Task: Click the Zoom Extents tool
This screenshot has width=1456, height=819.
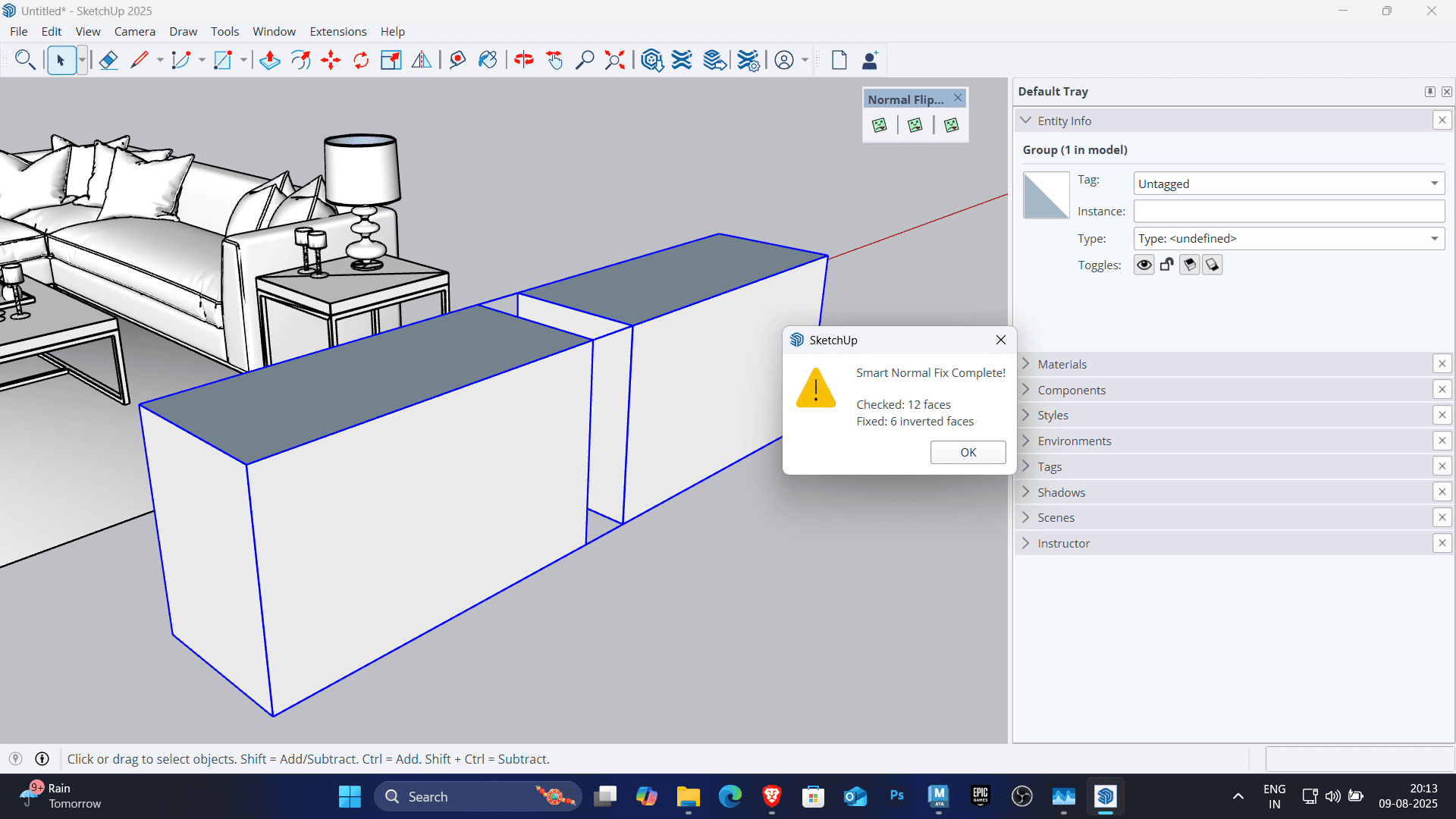Action: tap(614, 60)
